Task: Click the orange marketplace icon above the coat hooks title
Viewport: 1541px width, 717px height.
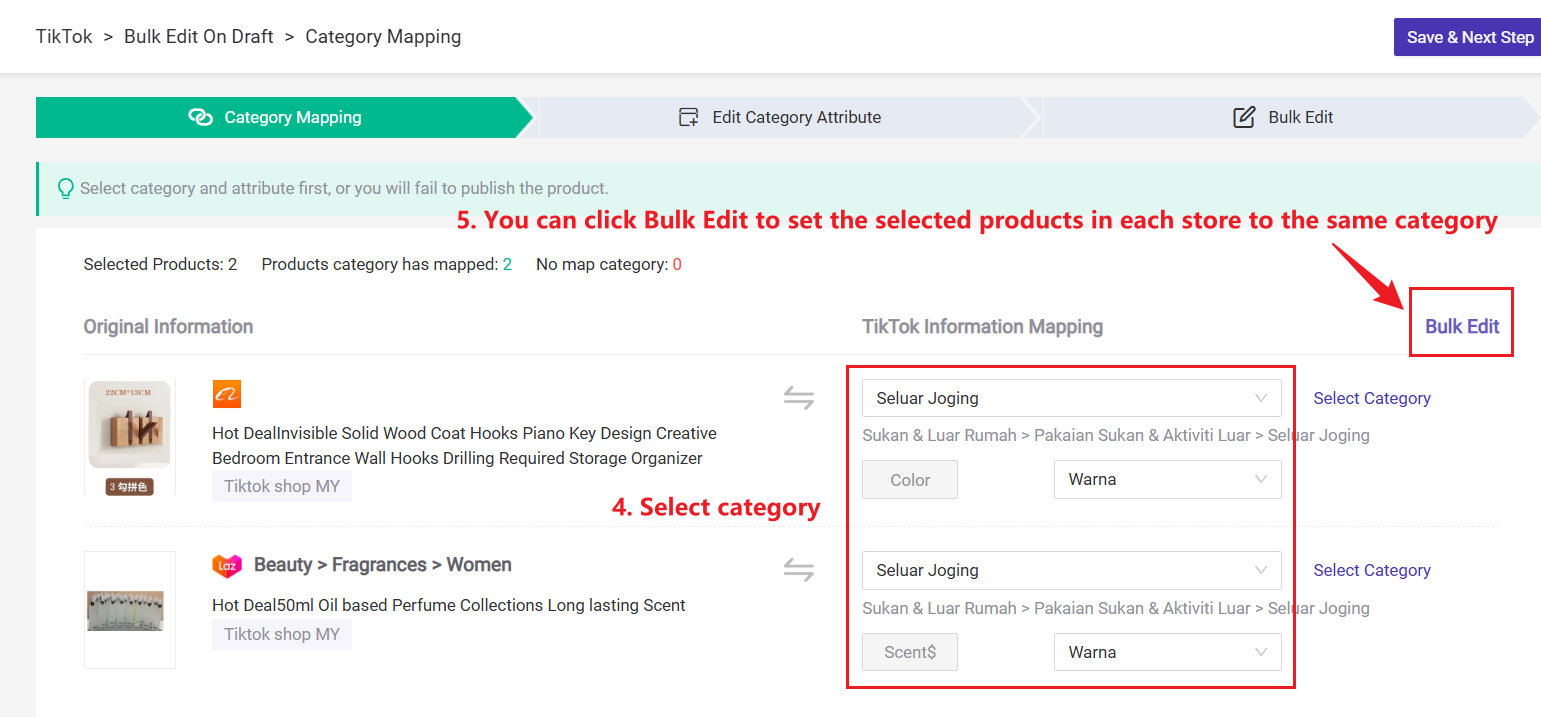Action: click(227, 394)
